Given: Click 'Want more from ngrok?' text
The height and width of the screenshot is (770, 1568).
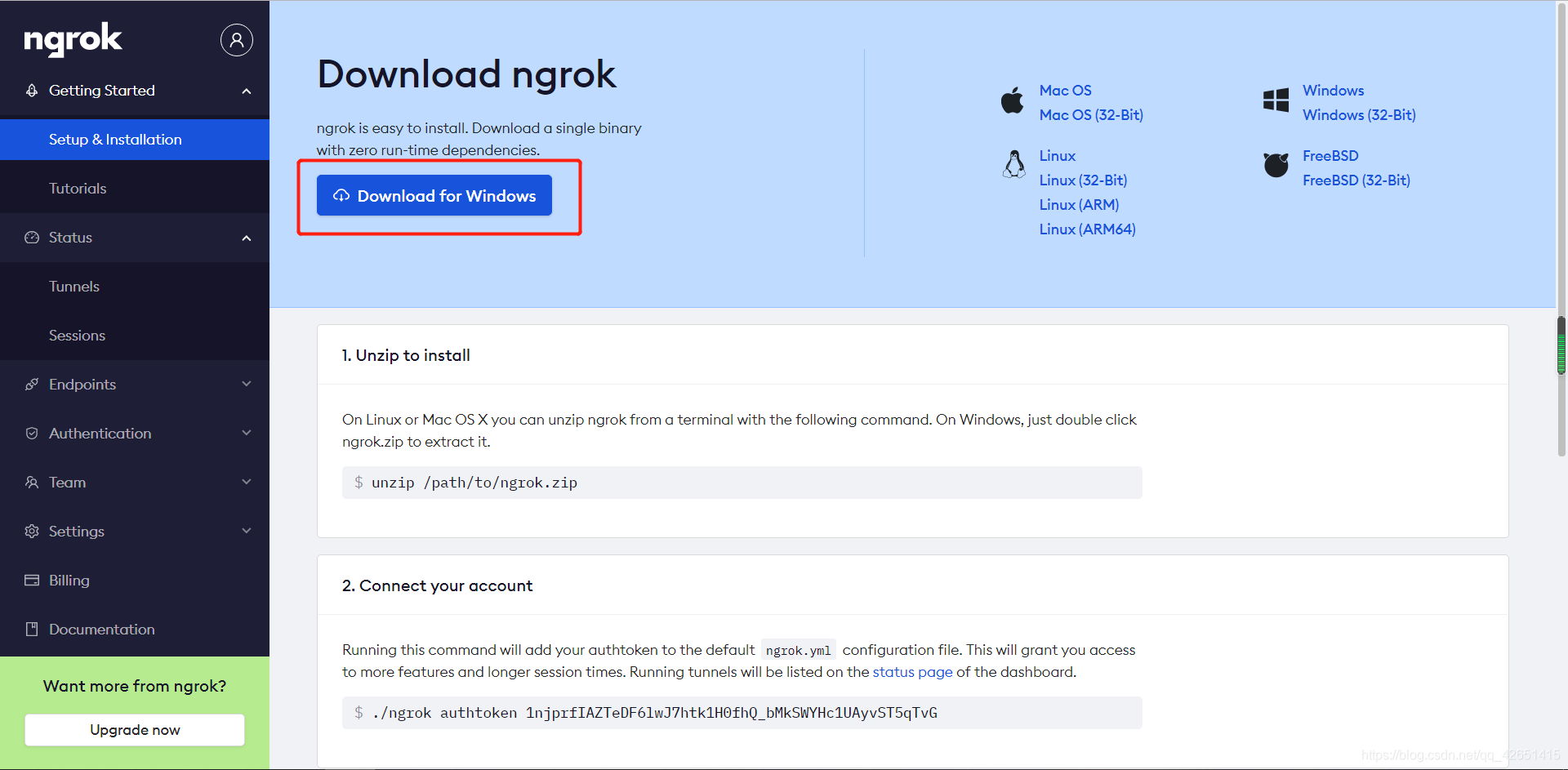Looking at the screenshot, I should coord(135,686).
